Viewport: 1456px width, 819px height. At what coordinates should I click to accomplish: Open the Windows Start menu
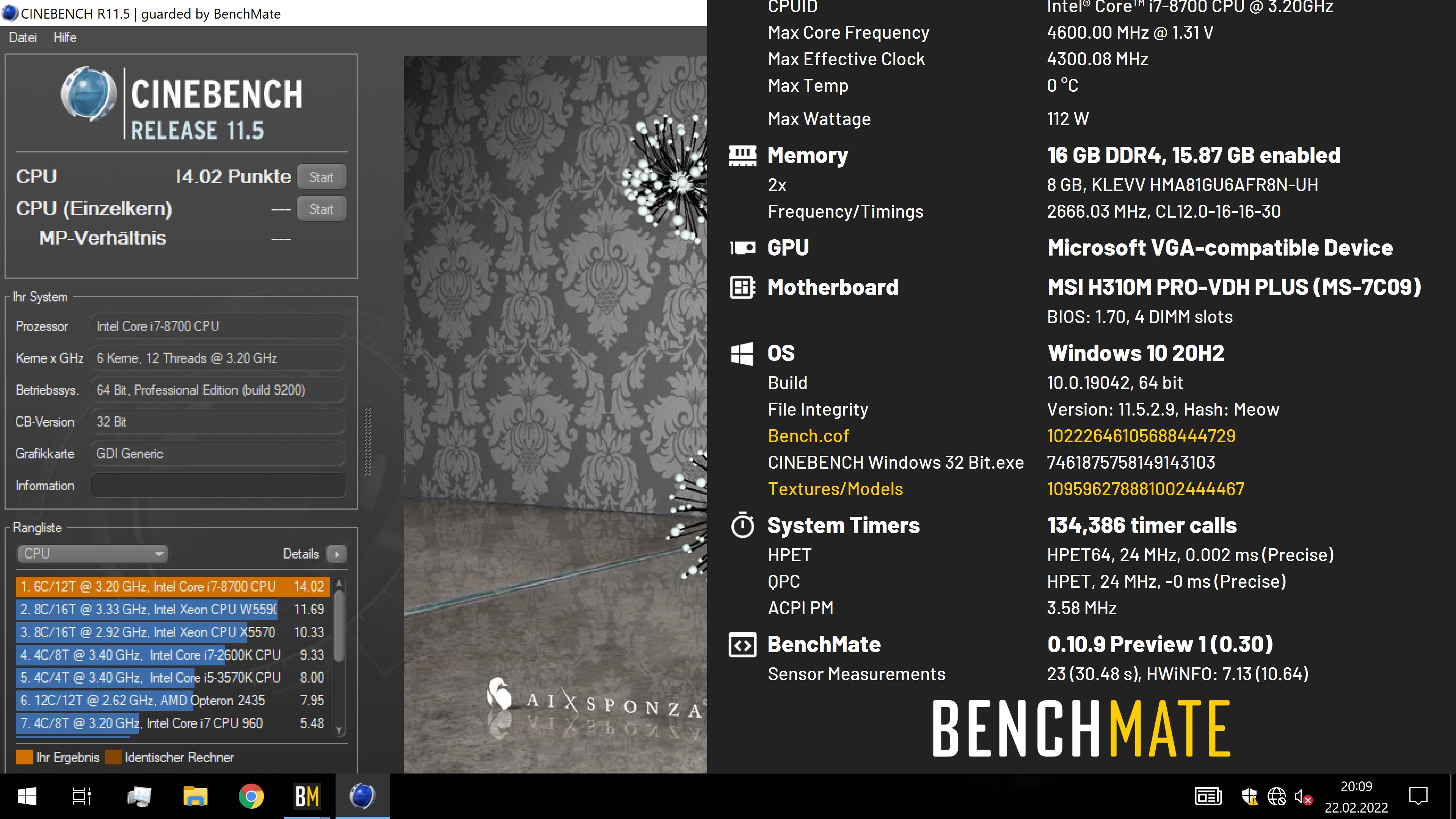click(x=27, y=797)
